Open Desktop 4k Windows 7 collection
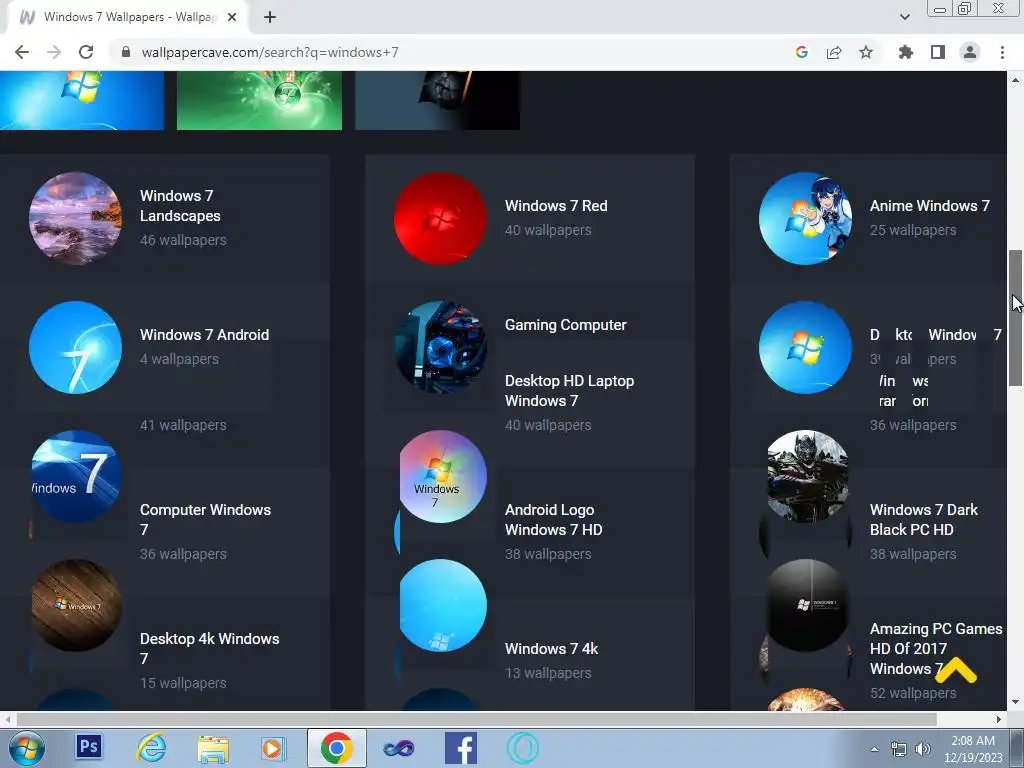This screenshot has width=1024, height=768. pyautogui.click(x=210, y=648)
